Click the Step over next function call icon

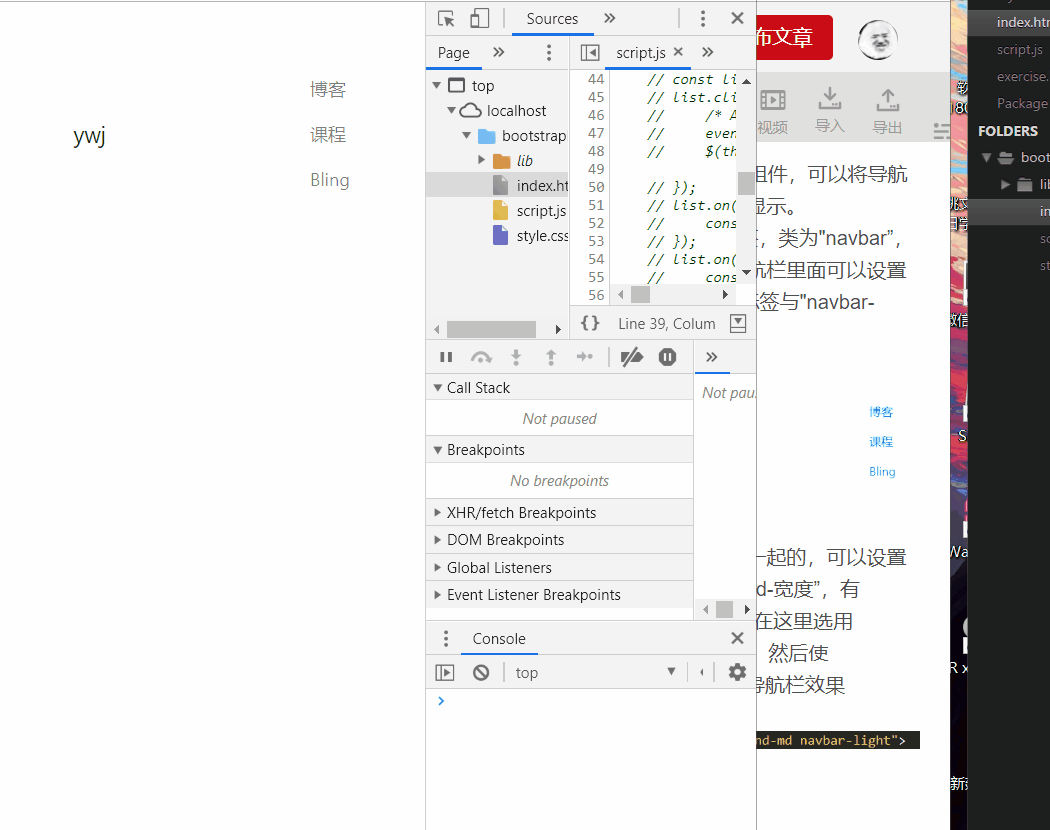(482, 357)
